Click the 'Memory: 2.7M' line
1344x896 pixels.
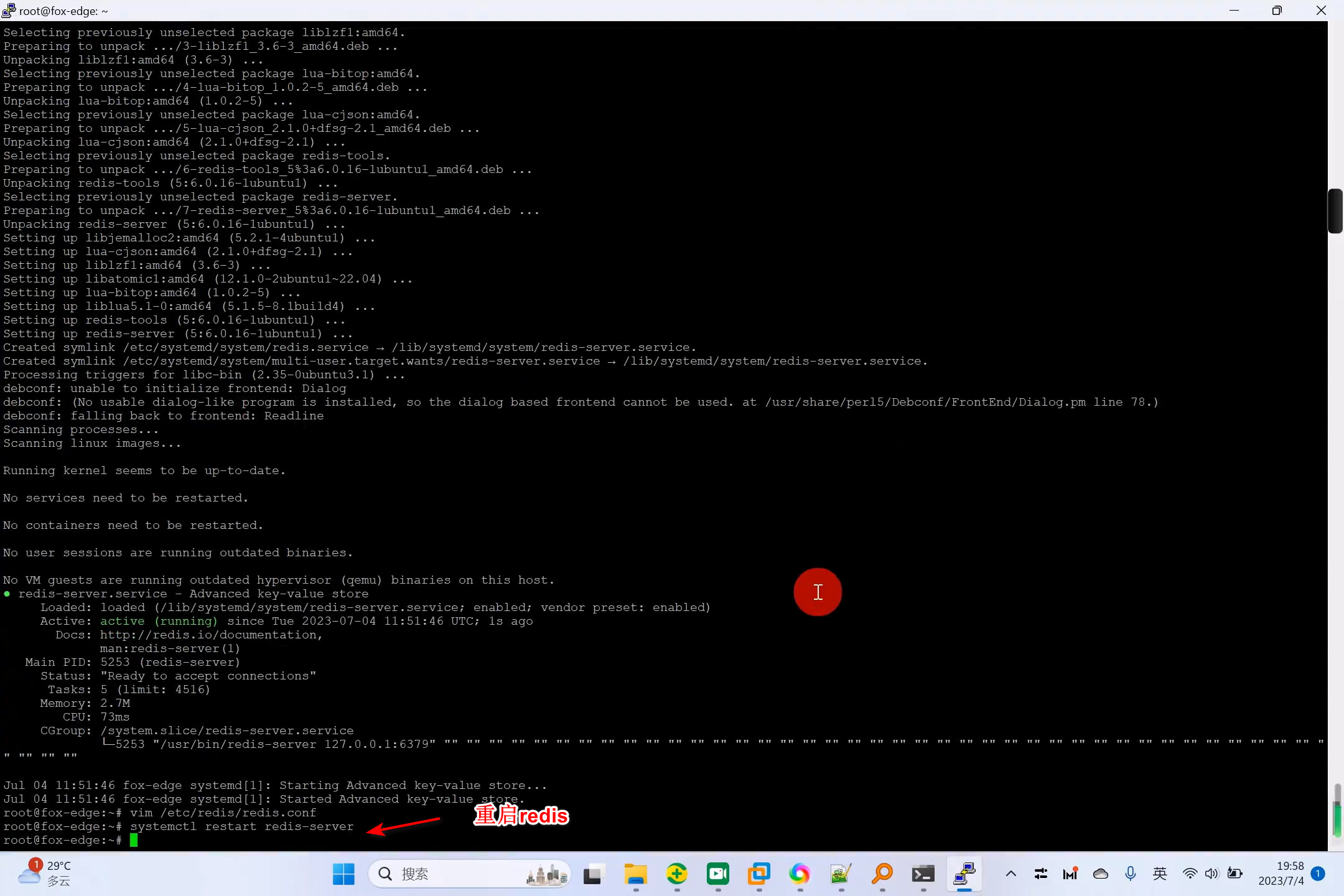click(85, 704)
